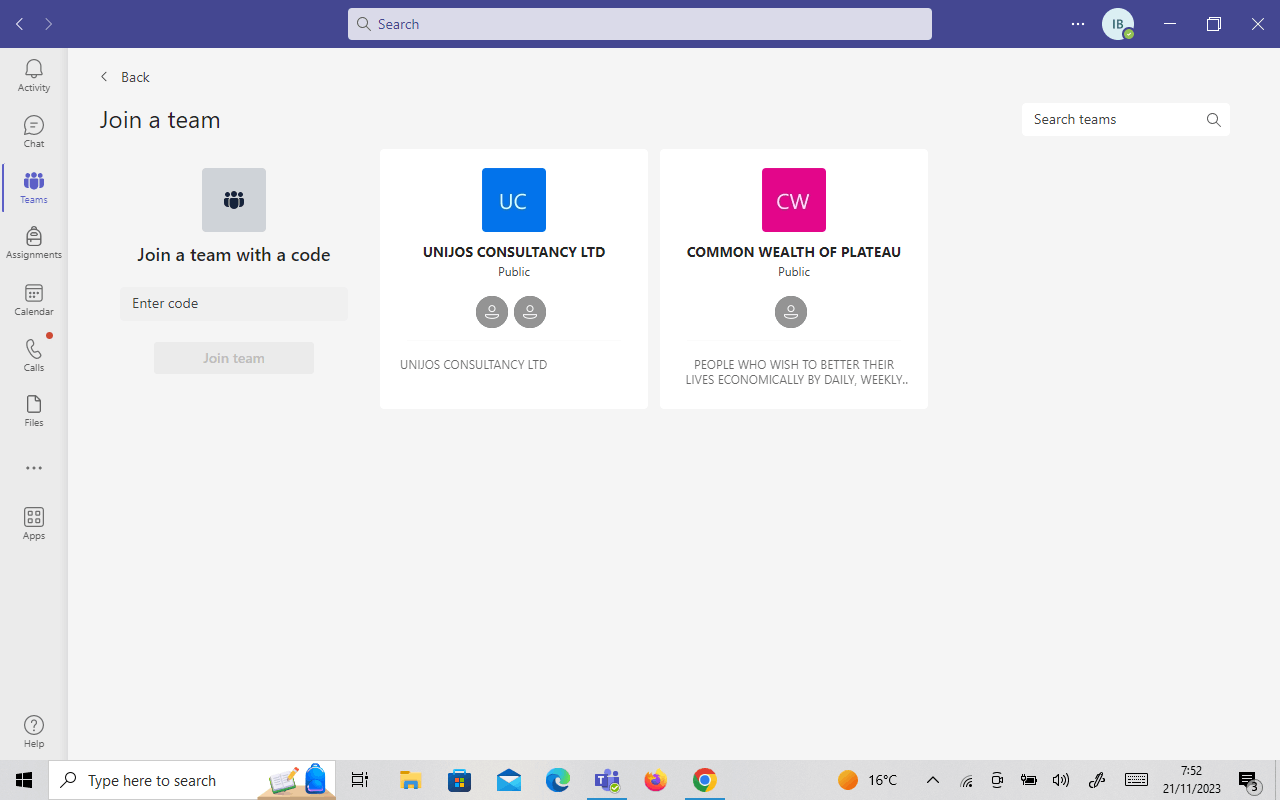
Task: Open Settings and more ellipsis in title bar
Action: coord(1078,24)
